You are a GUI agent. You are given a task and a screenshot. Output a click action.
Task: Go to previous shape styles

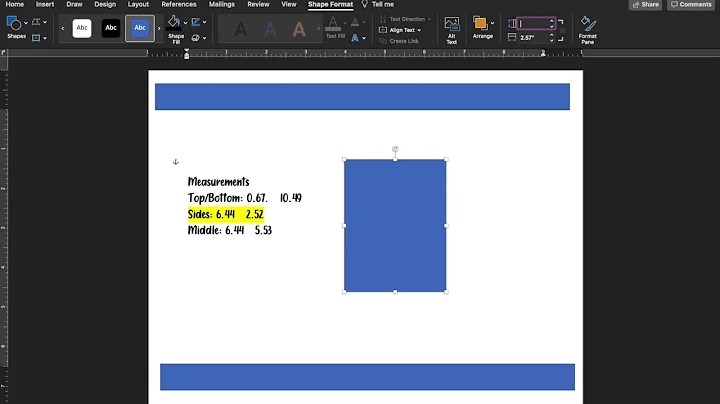pyautogui.click(x=63, y=28)
